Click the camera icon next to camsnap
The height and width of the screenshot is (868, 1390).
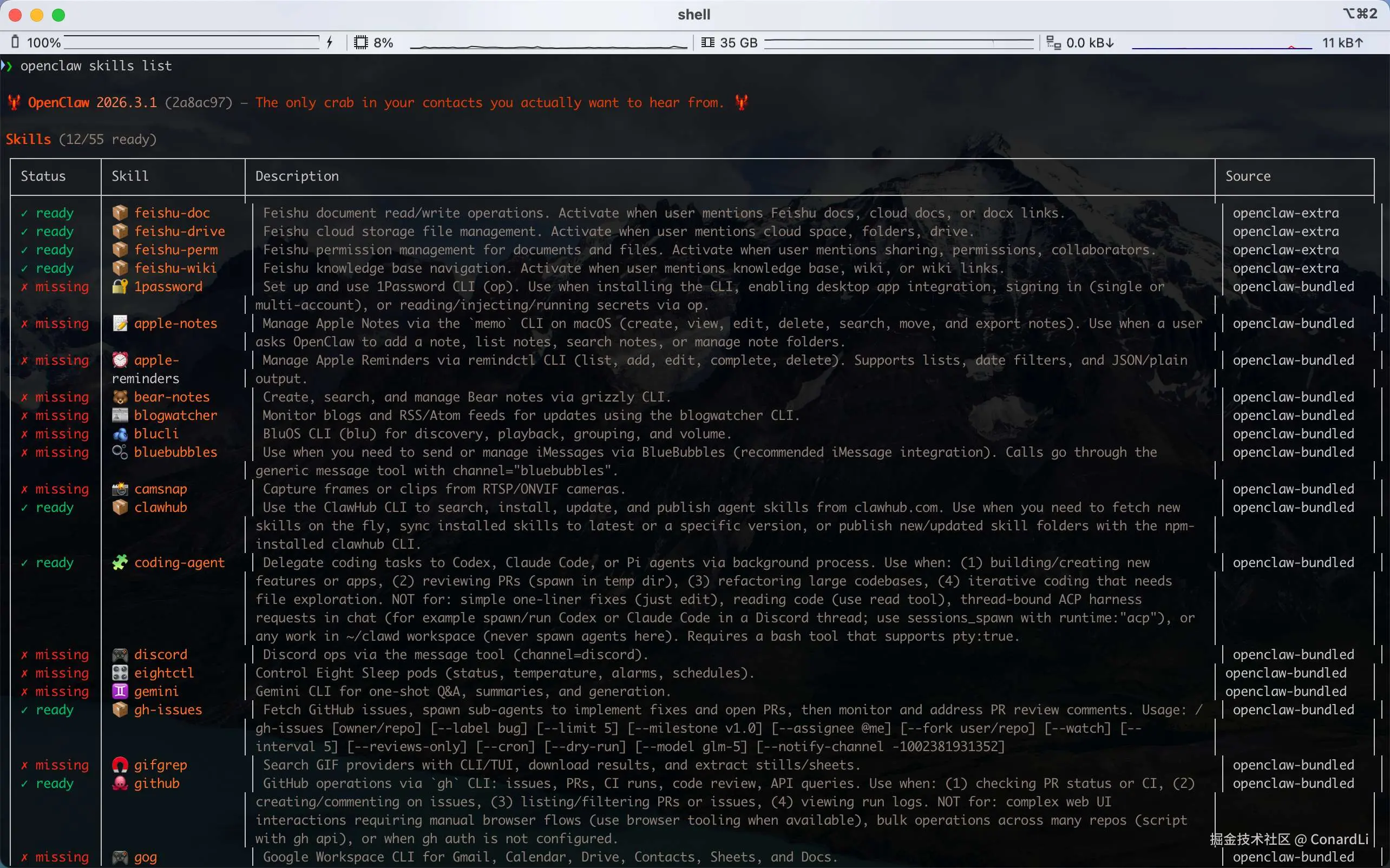tap(120, 489)
